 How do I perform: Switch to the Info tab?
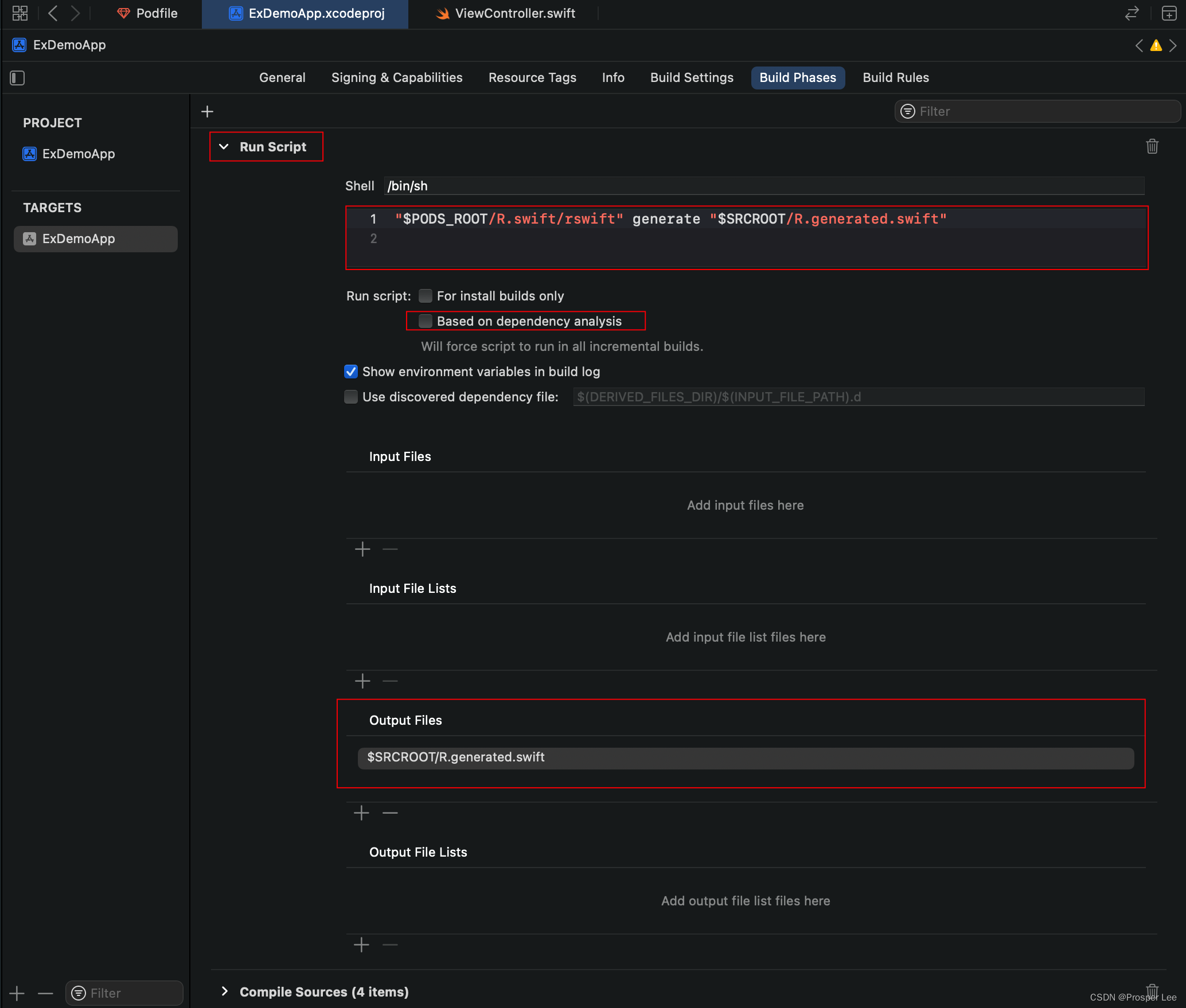(613, 77)
